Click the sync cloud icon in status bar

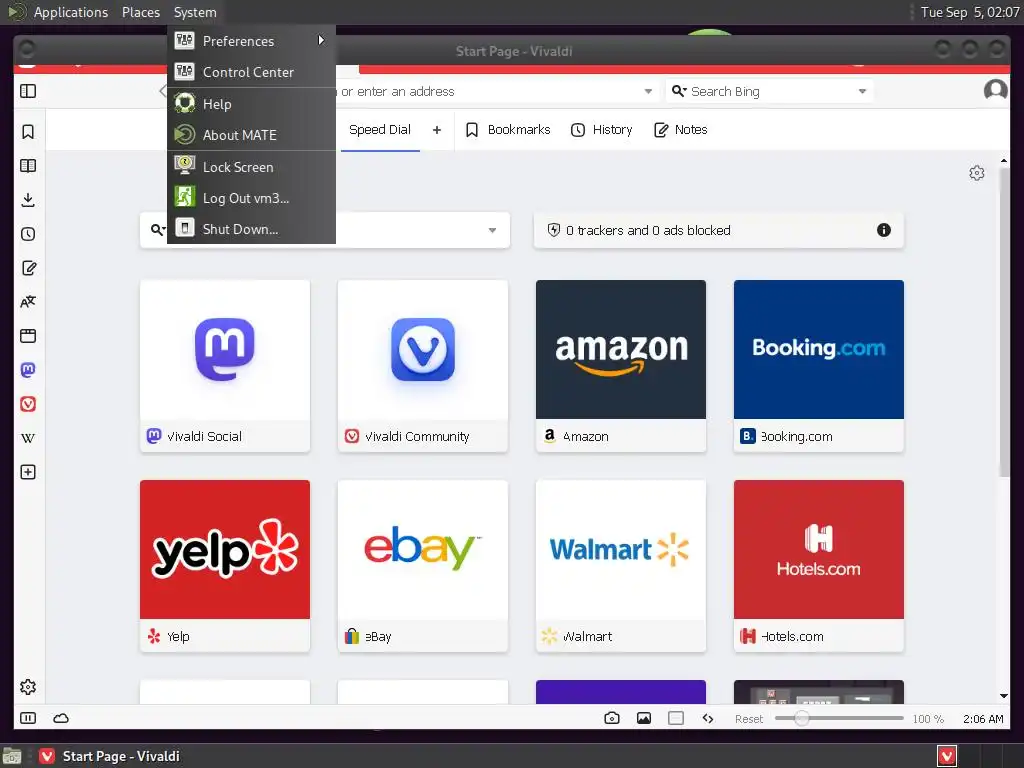coord(61,718)
